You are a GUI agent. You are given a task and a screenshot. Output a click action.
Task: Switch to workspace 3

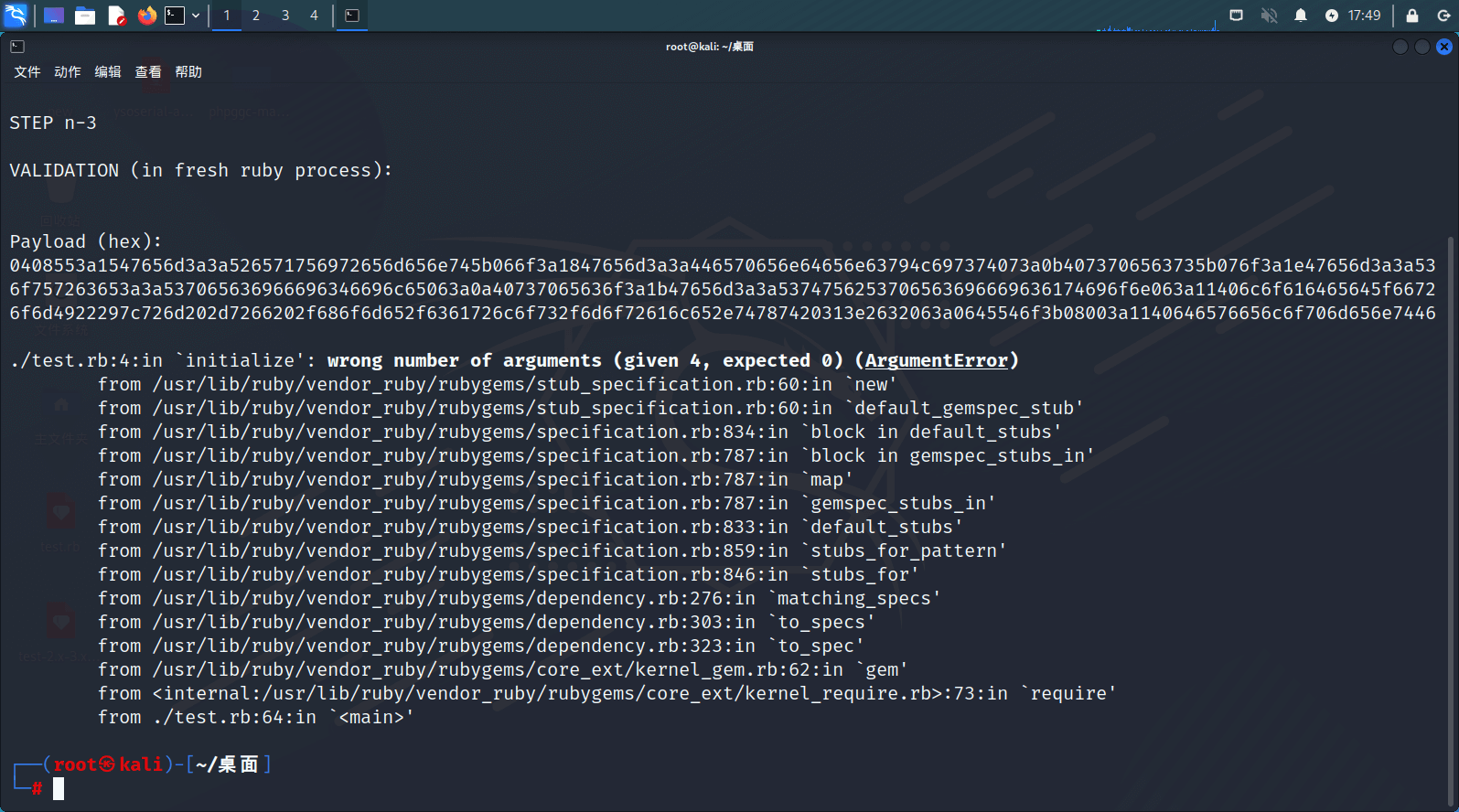pos(285,16)
